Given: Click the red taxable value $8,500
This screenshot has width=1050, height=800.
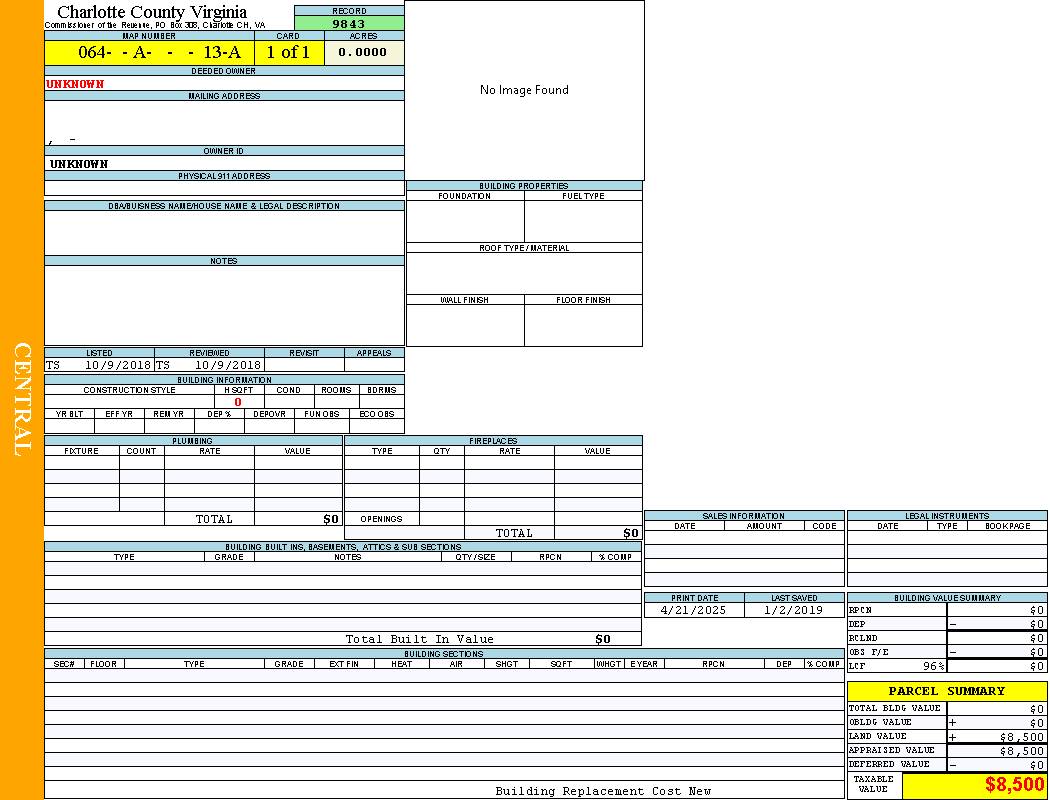Looking at the screenshot, I should 1014,785.
